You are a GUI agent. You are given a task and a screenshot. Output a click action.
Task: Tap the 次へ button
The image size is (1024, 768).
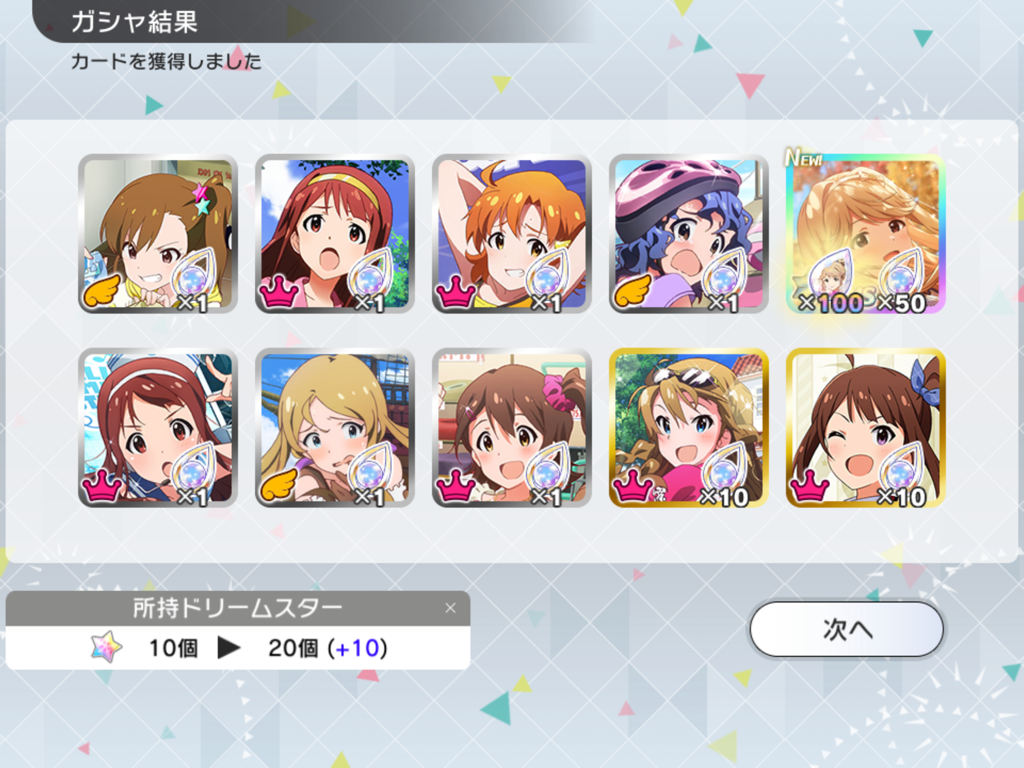(846, 629)
